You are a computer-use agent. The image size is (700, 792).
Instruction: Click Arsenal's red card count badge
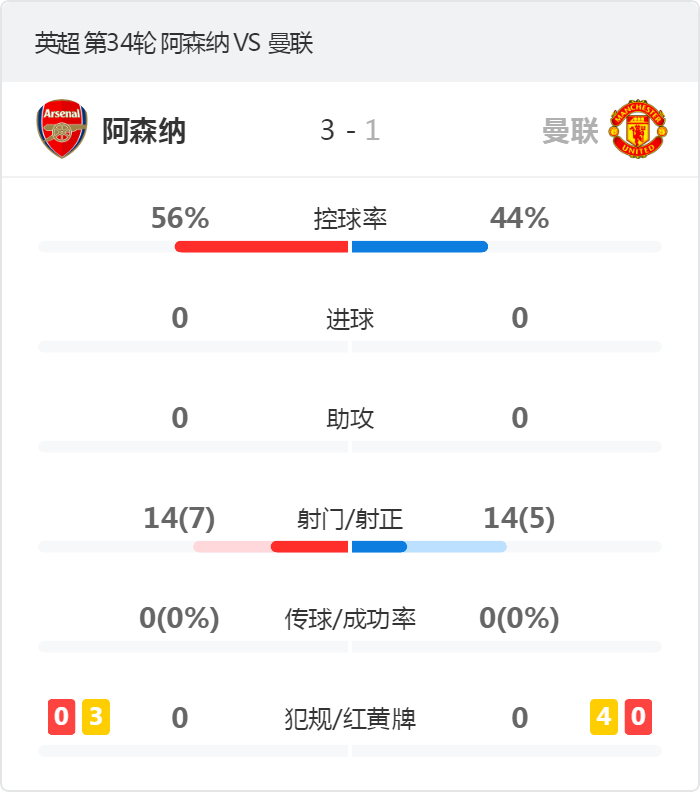62,717
